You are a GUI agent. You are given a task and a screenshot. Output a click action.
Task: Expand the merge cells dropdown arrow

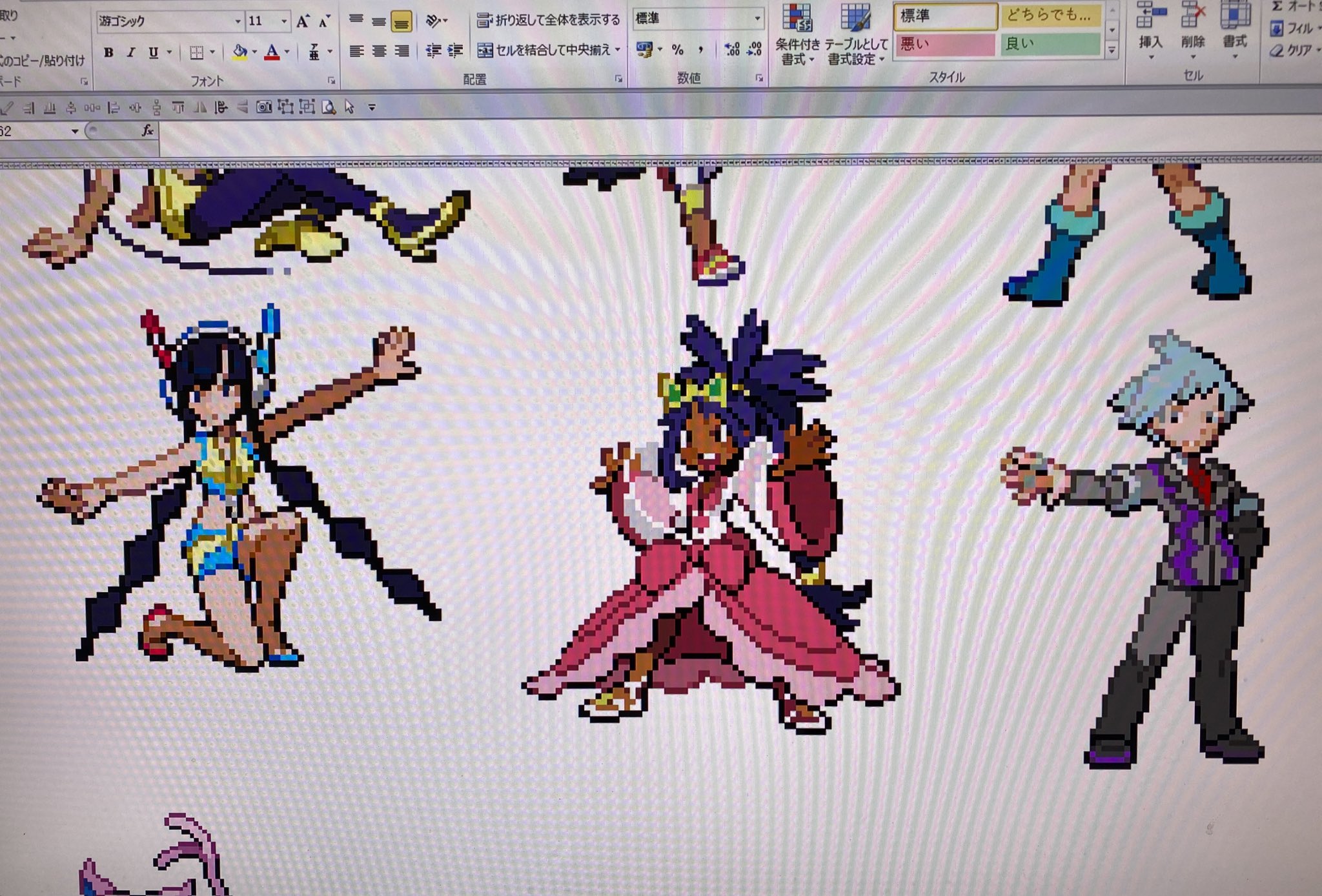[618, 49]
